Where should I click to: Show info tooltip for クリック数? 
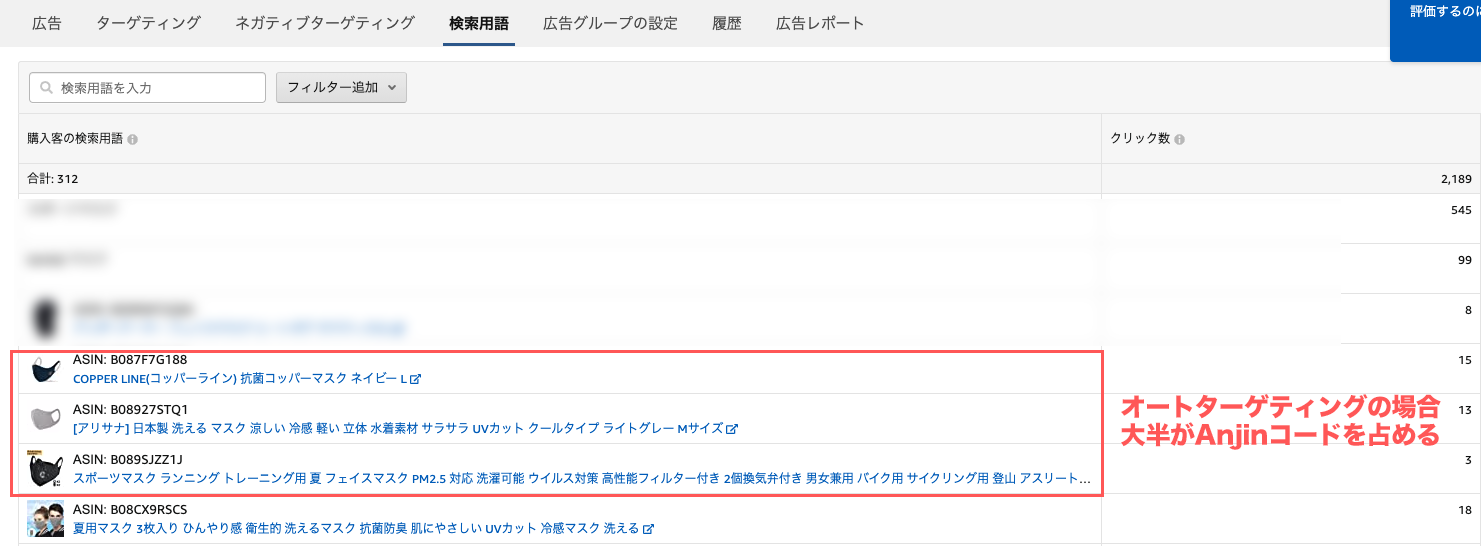coord(1179,139)
